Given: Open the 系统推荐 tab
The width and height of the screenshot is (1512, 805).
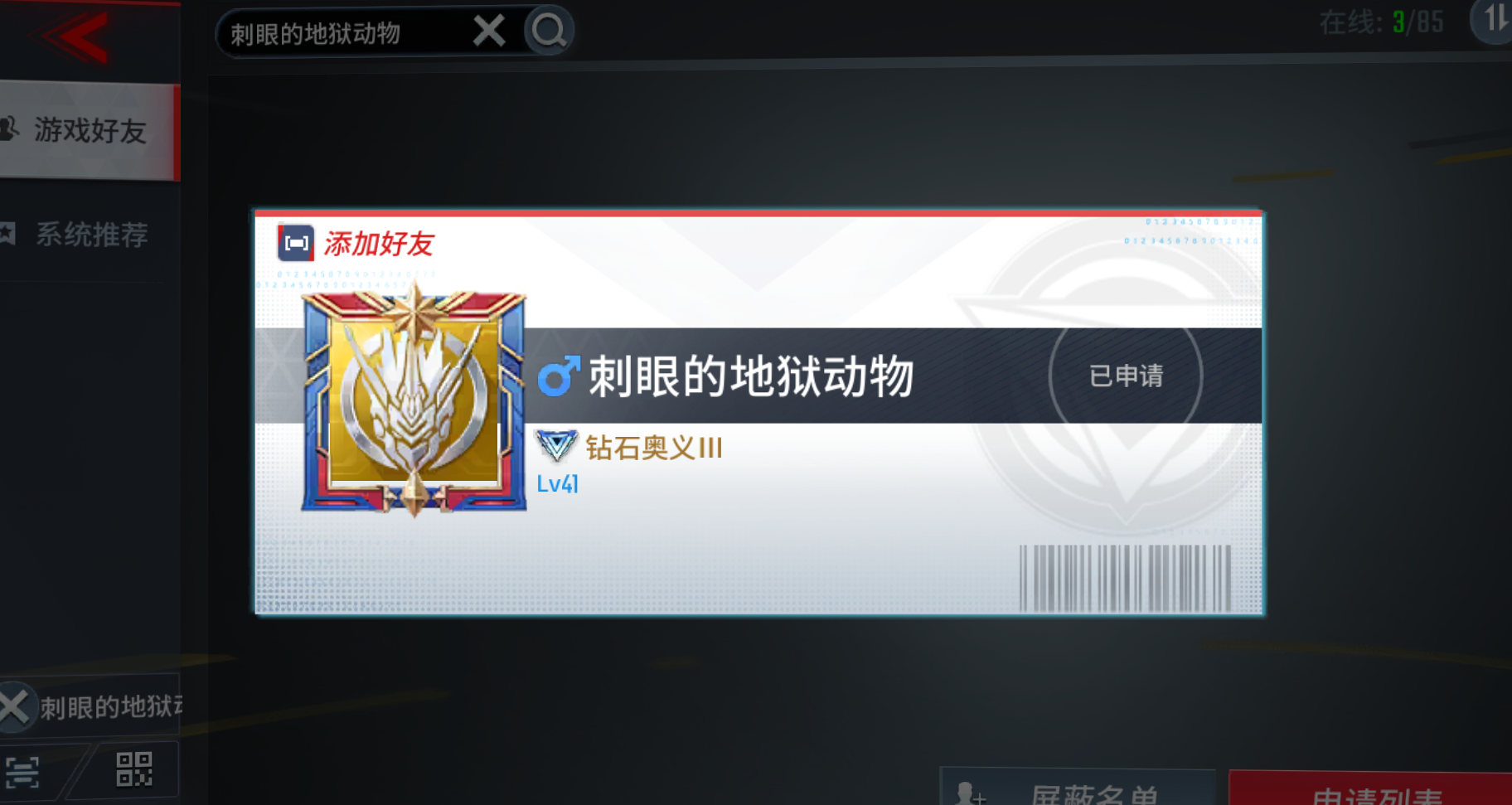Looking at the screenshot, I should click(x=89, y=234).
